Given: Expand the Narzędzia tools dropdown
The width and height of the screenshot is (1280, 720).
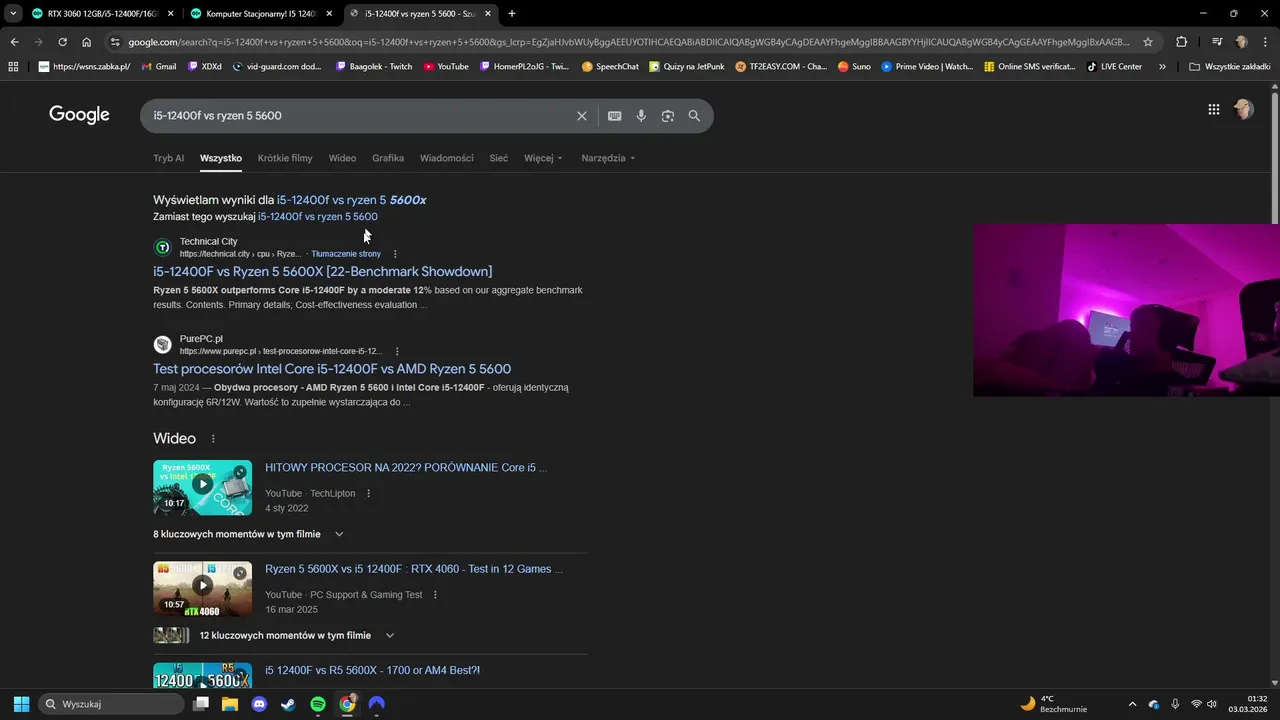Looking at the screenshot, I should (x=608, y=158).
